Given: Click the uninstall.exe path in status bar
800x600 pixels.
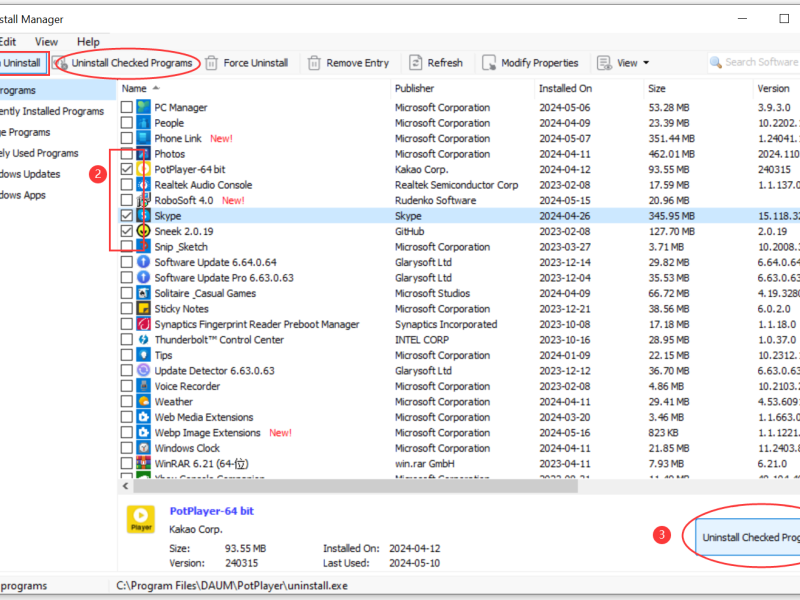Looking at the screenshot, I should 232,586.
